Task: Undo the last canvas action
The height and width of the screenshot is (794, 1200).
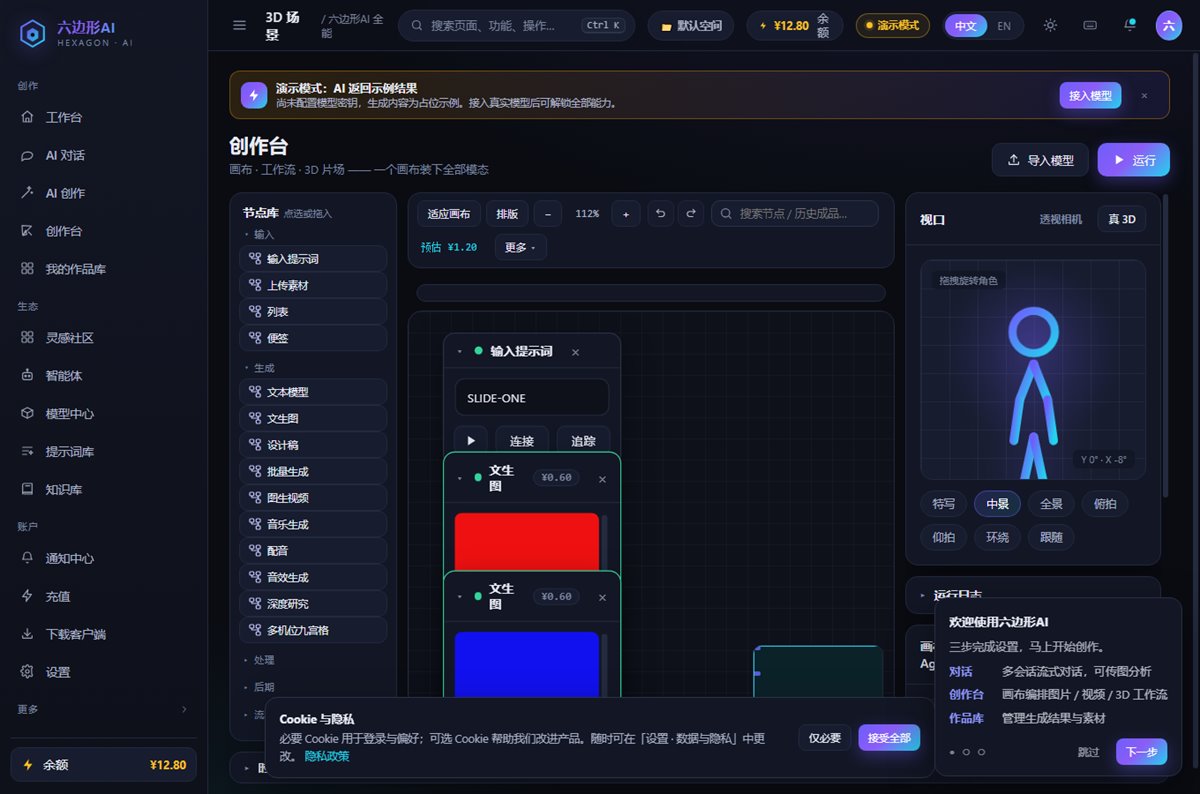Action: [660, 214]
